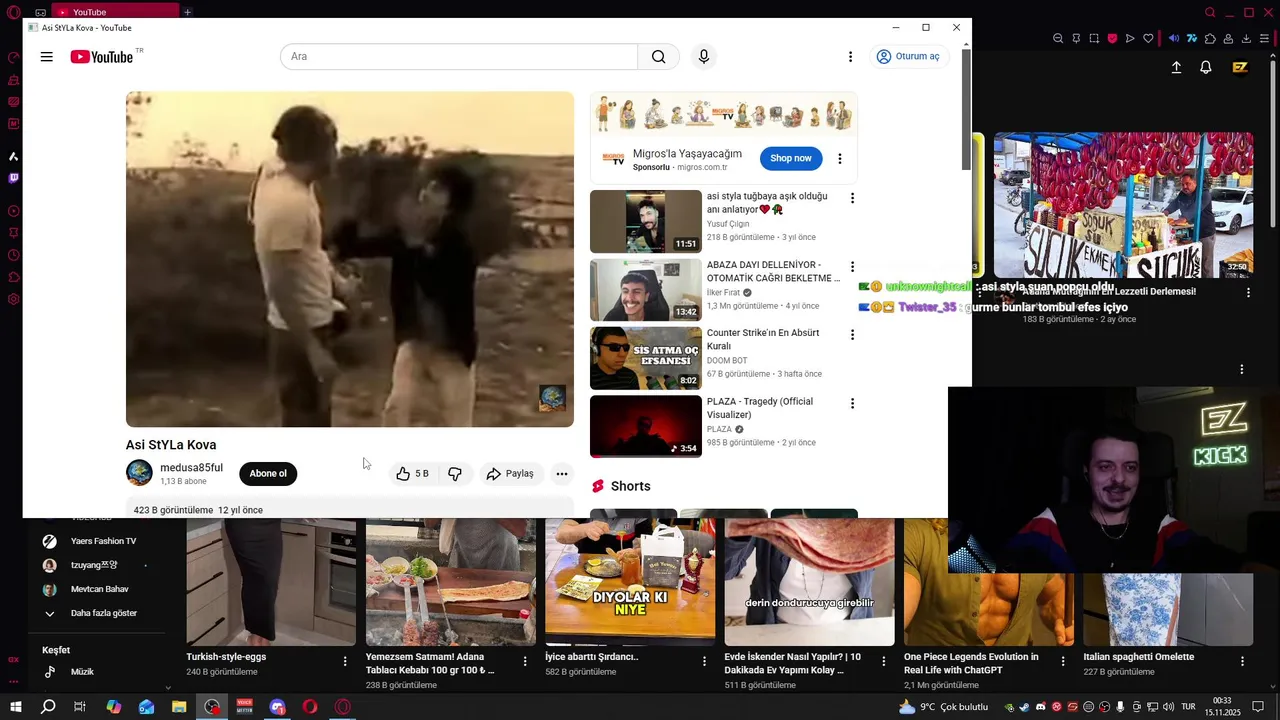Play ABAZA DAYI DELLENİYOR thumbnail
The width and height of the screenshot is (1280, 720).
click(646, 290)
